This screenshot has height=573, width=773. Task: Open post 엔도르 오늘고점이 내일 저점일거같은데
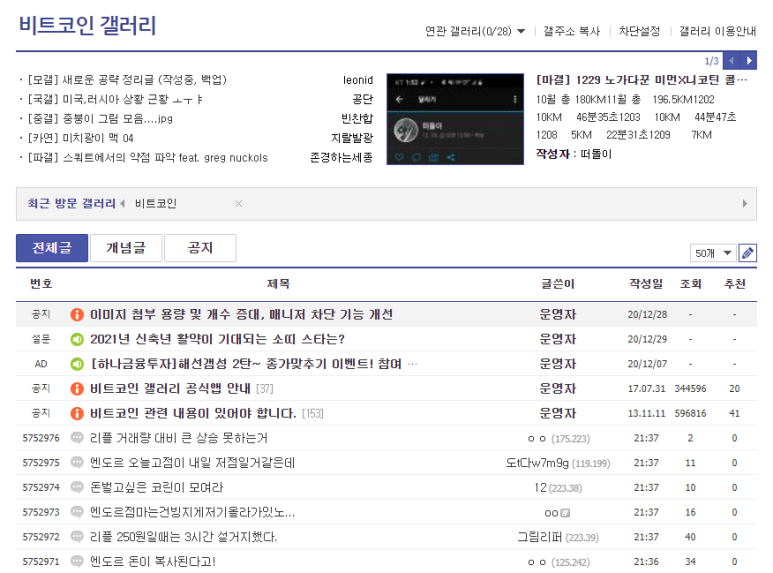pyautogui.click(x=192, y=463)
